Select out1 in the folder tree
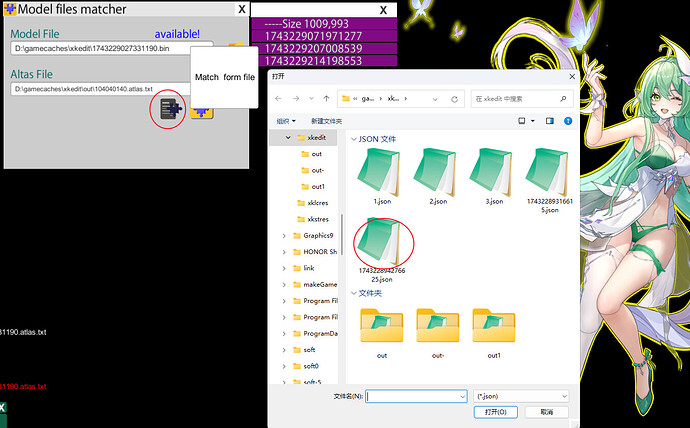 pos(313,187)
